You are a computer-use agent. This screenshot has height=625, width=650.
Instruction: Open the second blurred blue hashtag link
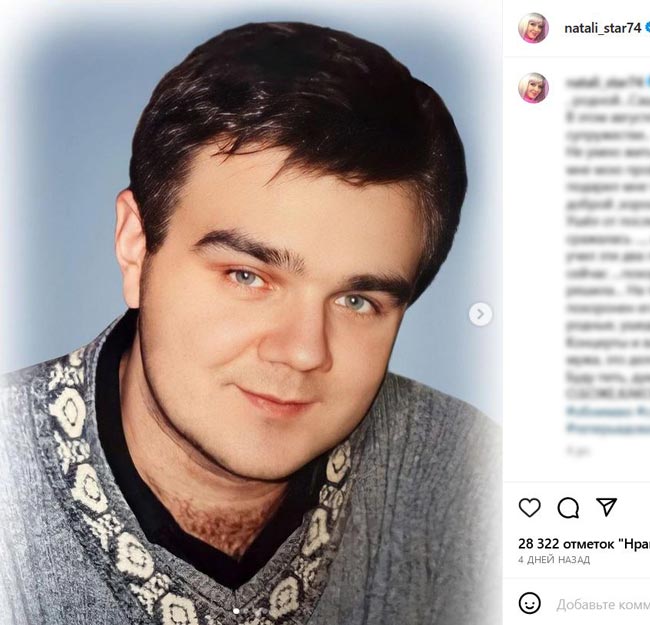point(607,428)
